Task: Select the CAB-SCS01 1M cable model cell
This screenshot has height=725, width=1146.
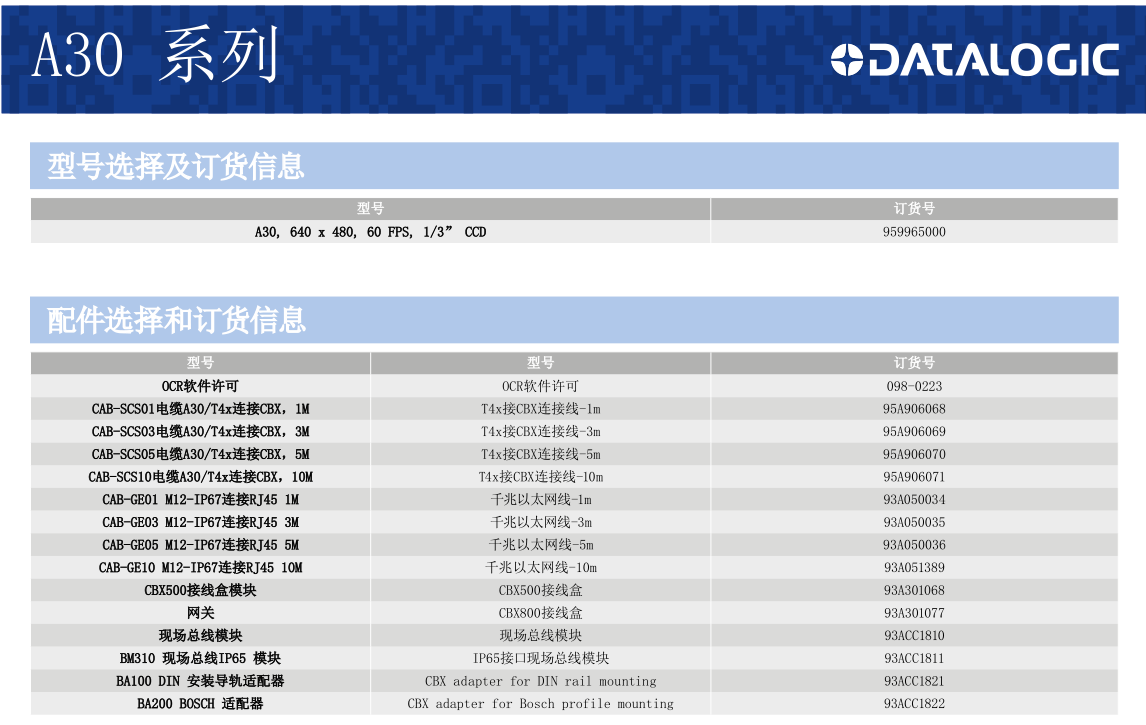Action: click(x=200, y=409)
